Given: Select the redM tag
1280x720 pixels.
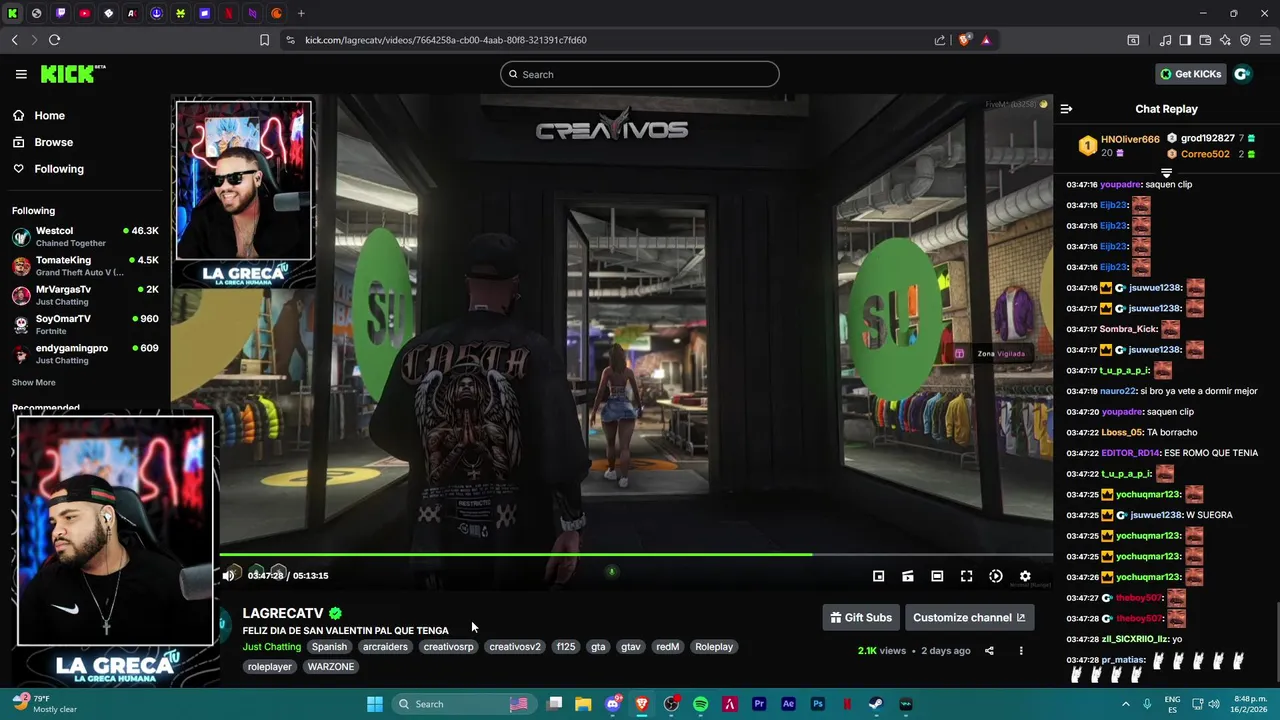Looking at the screenshot, I should click(x=668, y=647).
